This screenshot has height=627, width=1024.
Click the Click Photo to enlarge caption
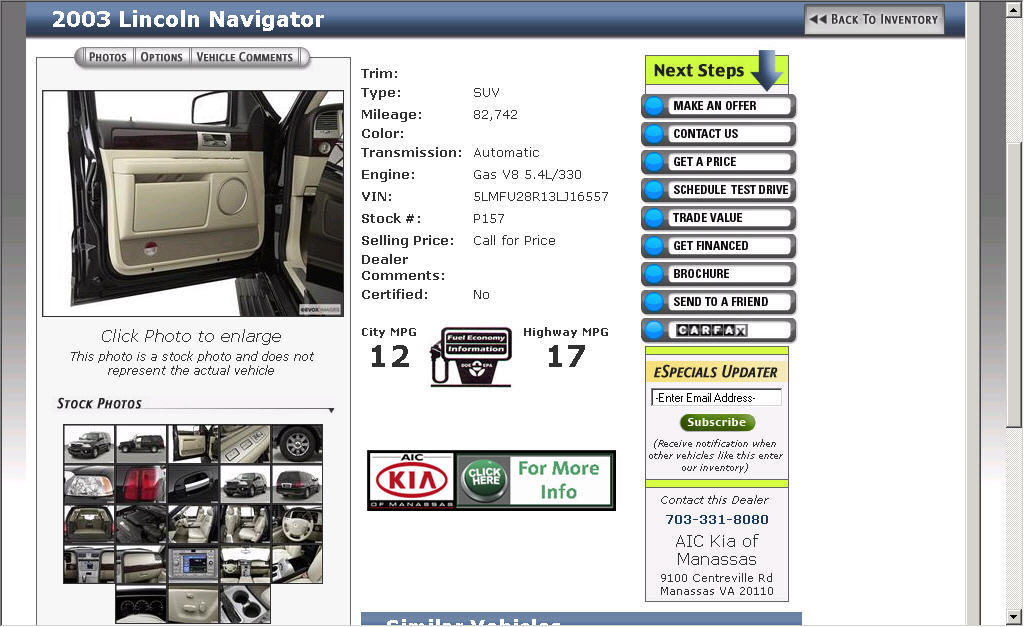(191, 336)
